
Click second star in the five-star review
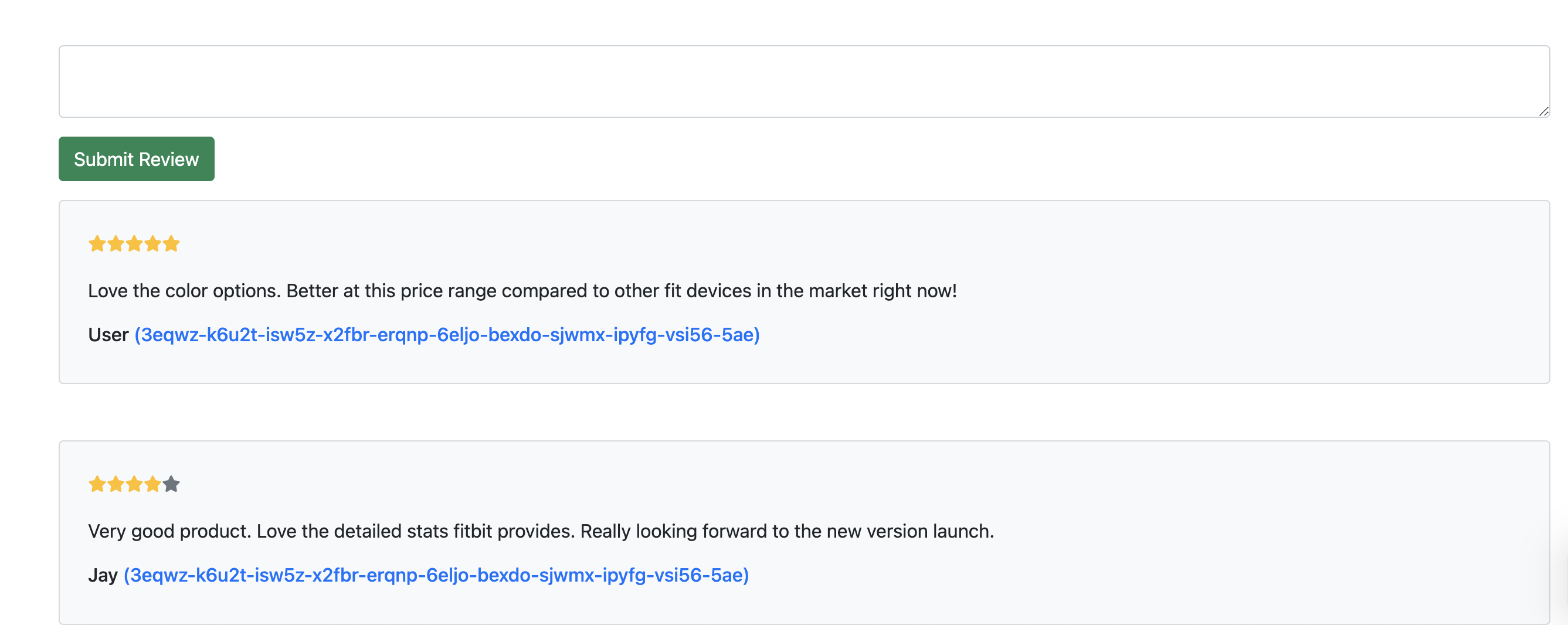click(x=116, y=244)
